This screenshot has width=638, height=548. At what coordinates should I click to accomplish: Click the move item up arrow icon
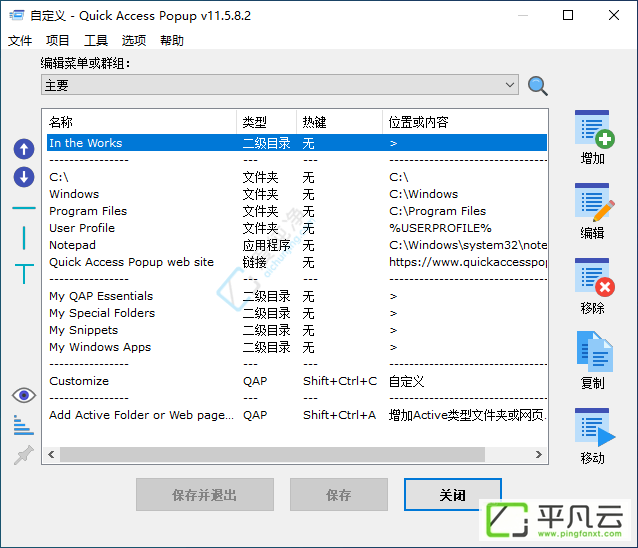click(24, 149)
